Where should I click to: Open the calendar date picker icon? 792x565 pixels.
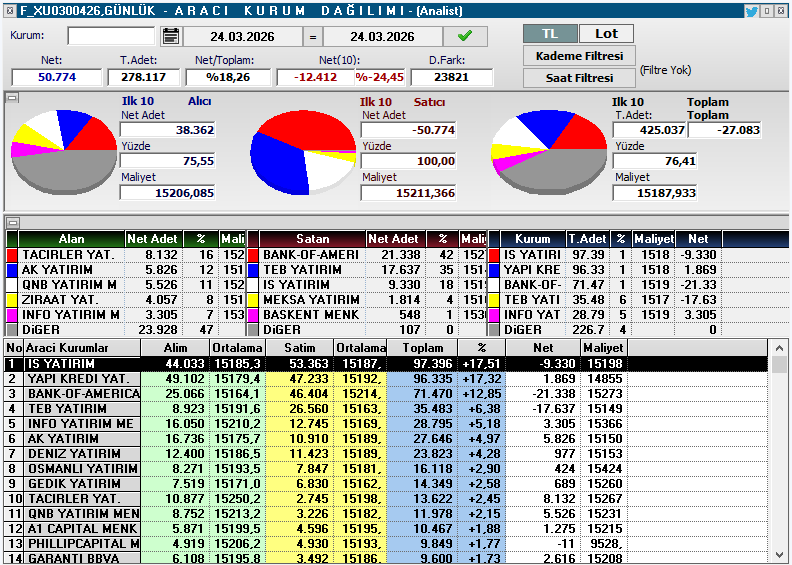coord(171,36)
